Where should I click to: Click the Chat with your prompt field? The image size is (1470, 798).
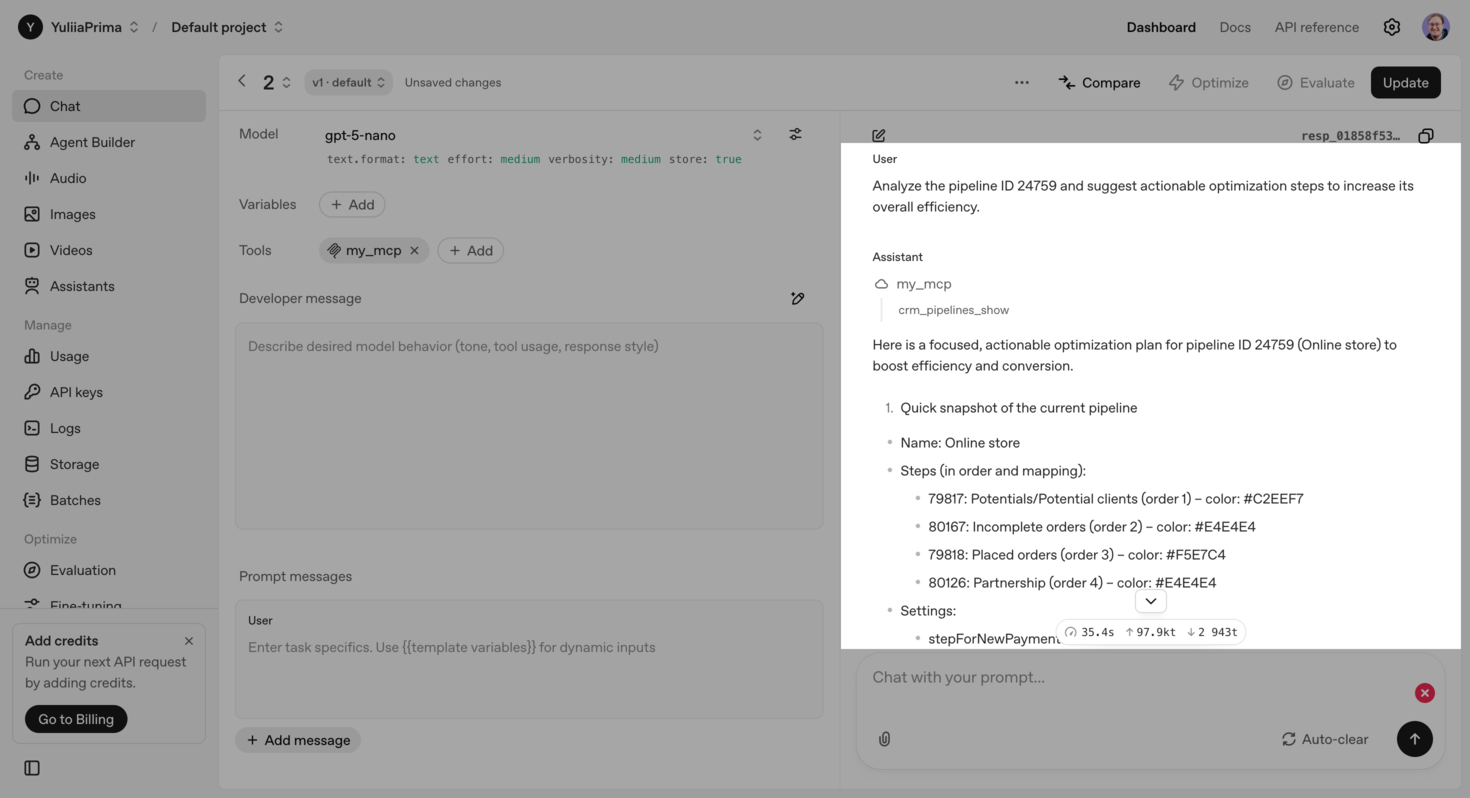[x=1130, y=677]
